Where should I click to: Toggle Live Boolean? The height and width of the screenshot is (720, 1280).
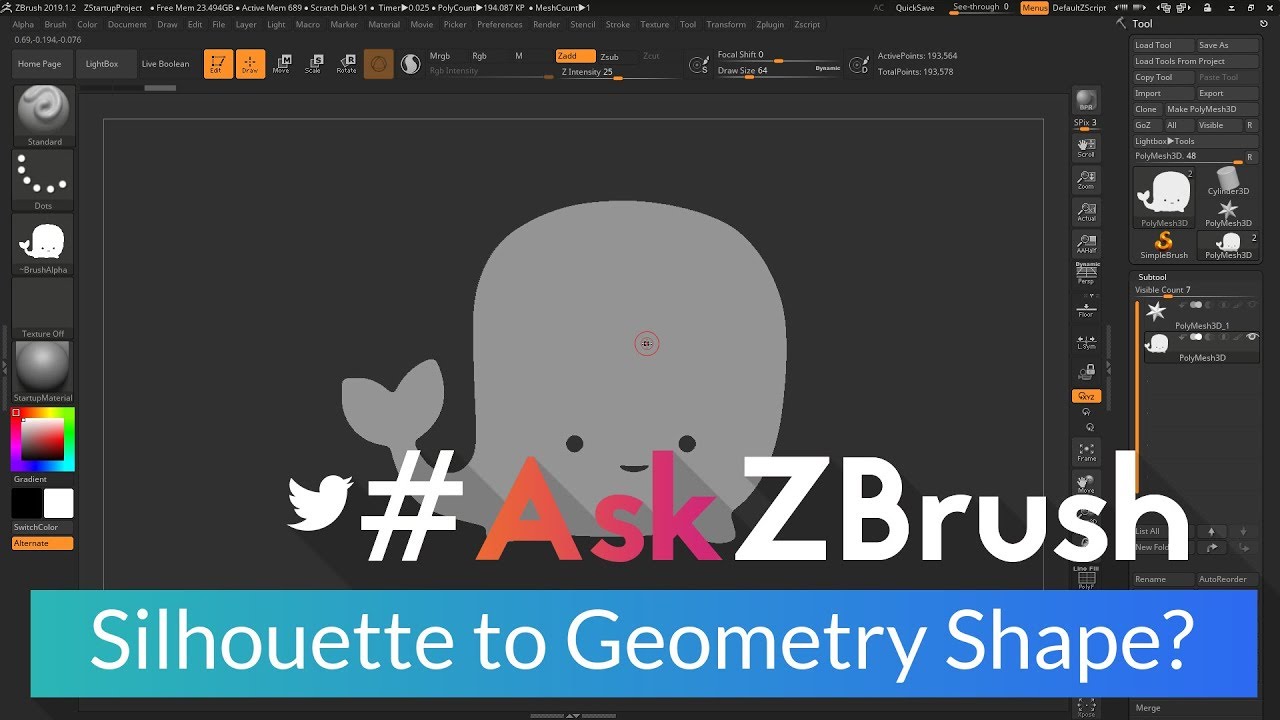(x=166, y=64)
